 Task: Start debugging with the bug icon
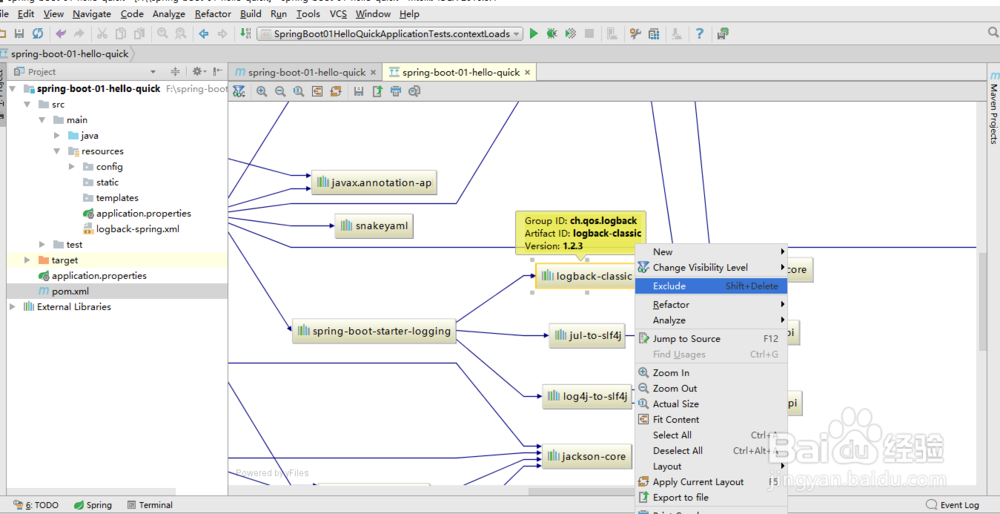(x=552, y=34)
